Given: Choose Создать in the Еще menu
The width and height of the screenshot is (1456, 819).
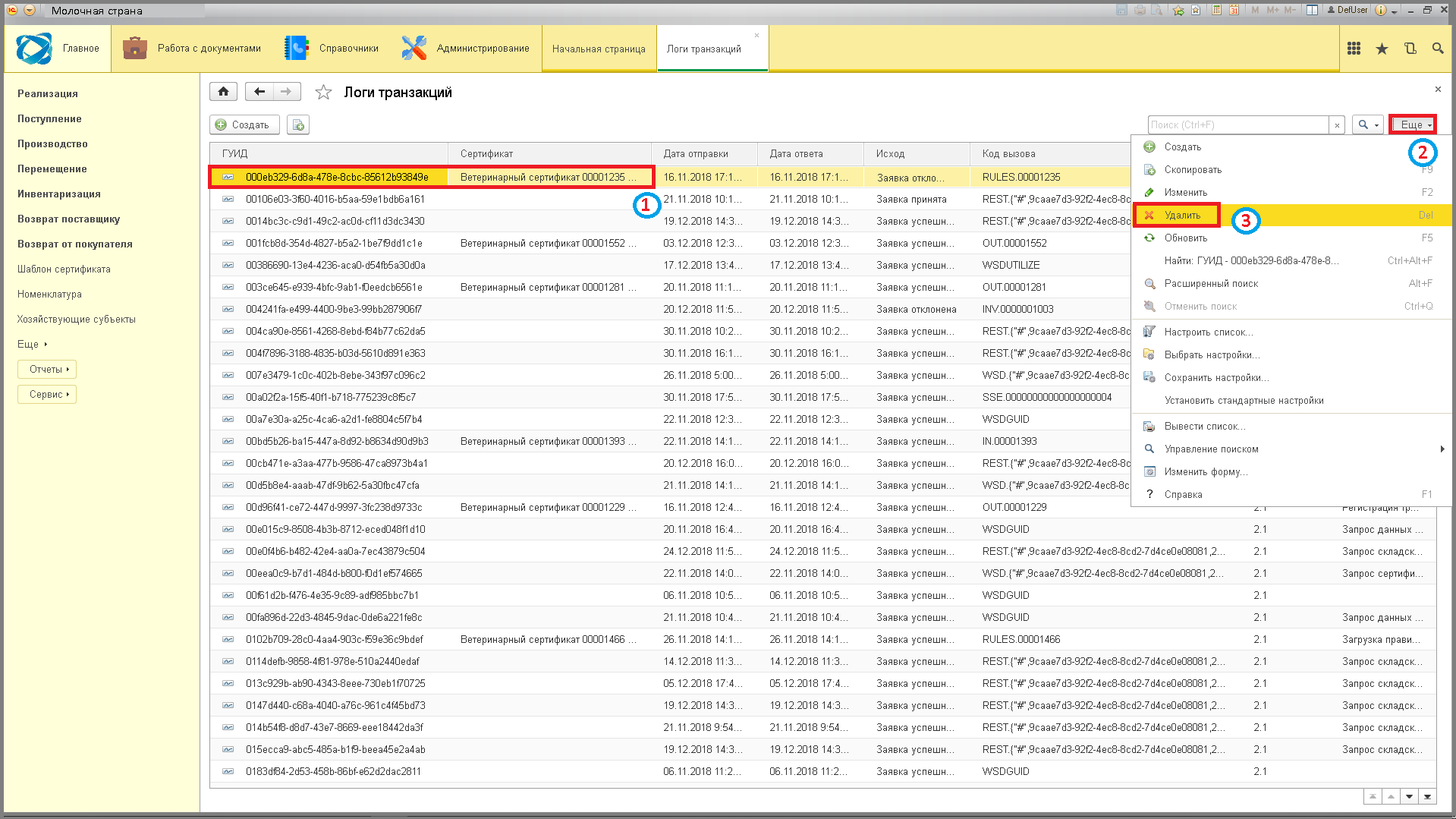Looking at the screenshot, I should point(1291,147).
